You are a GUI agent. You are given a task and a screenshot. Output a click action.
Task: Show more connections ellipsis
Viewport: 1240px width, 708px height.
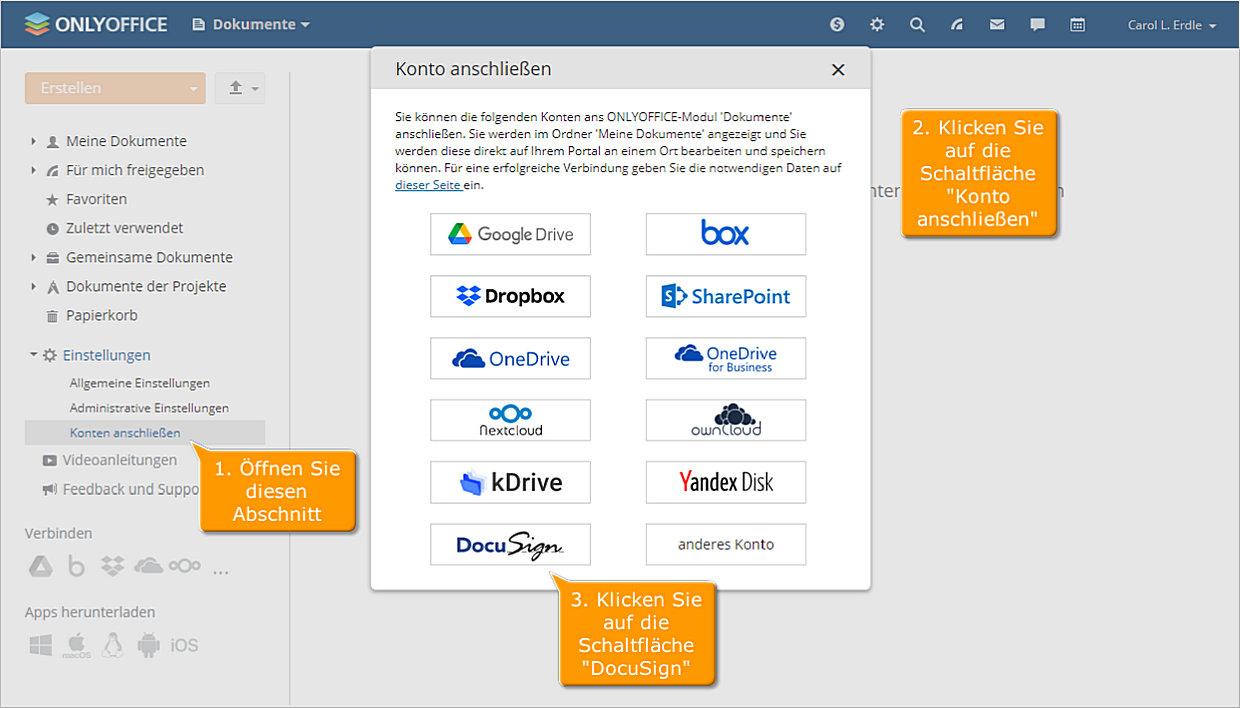point(221,572)
